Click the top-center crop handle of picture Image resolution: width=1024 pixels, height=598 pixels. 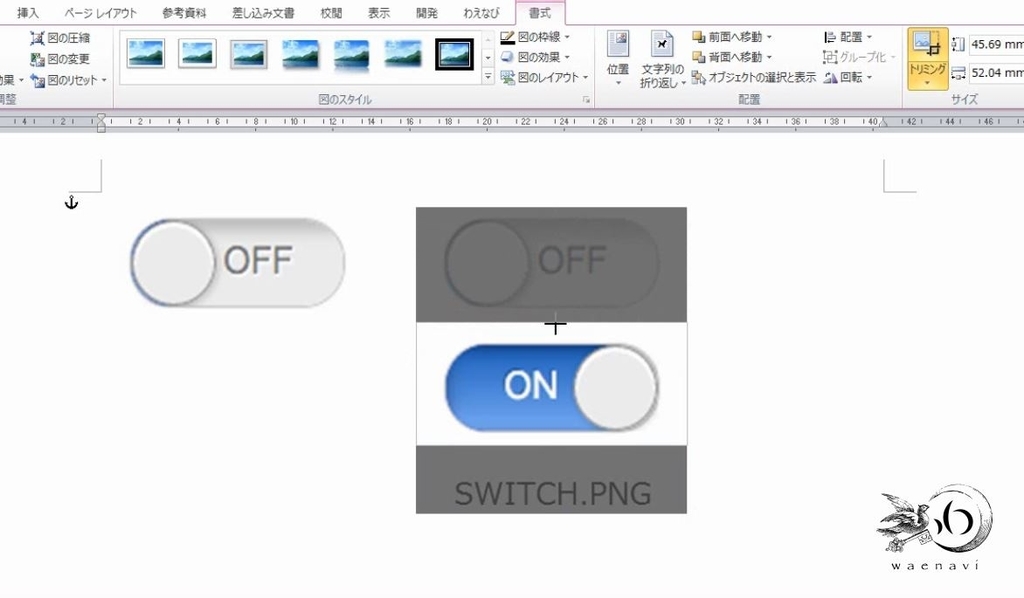(x=556, y=324)
